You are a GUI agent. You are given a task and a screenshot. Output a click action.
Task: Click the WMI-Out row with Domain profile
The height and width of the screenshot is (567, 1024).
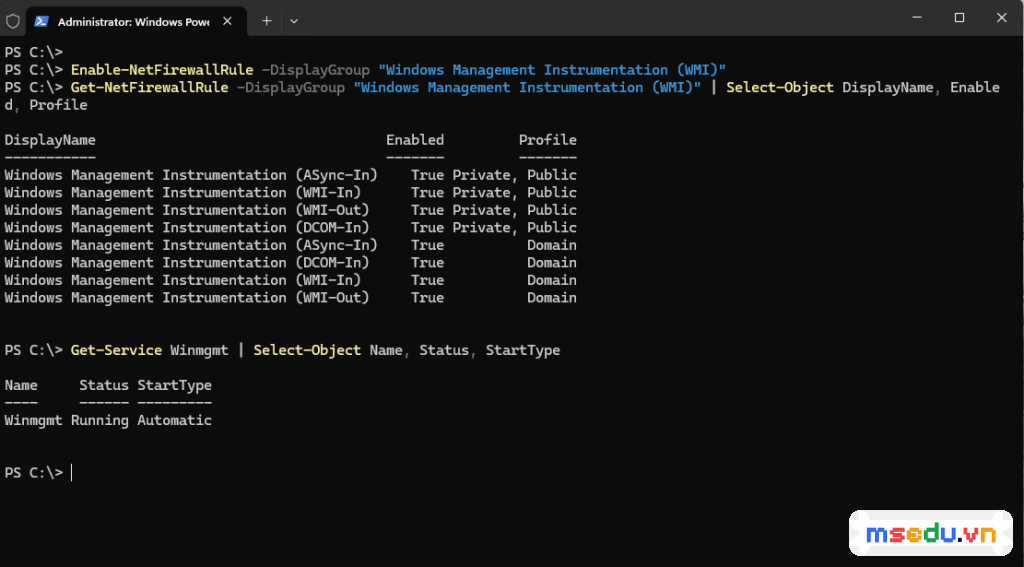pos(291,298)
